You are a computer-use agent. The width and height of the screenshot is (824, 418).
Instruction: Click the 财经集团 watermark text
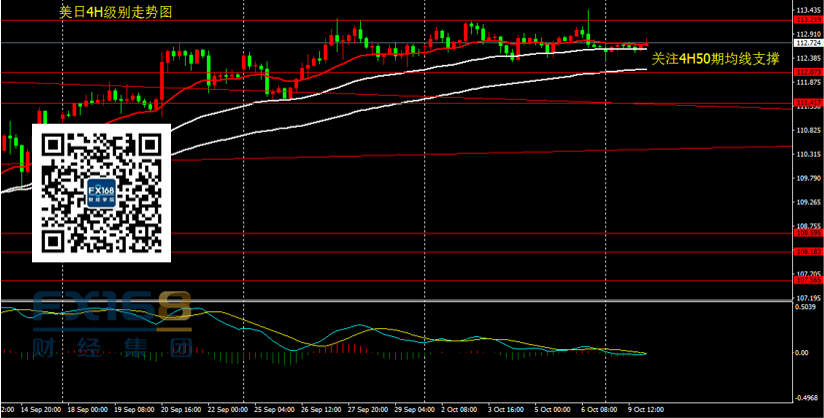click(x=97, y=350)
